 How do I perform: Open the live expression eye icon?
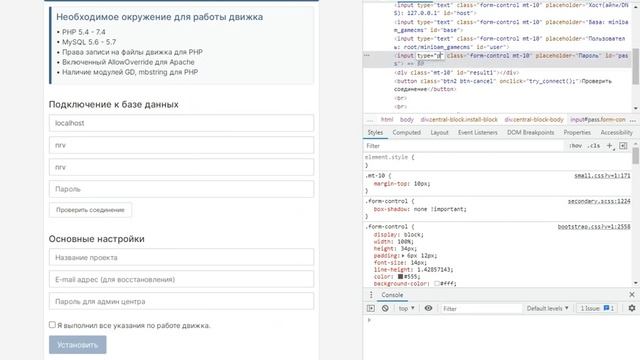tap(428, 308)
